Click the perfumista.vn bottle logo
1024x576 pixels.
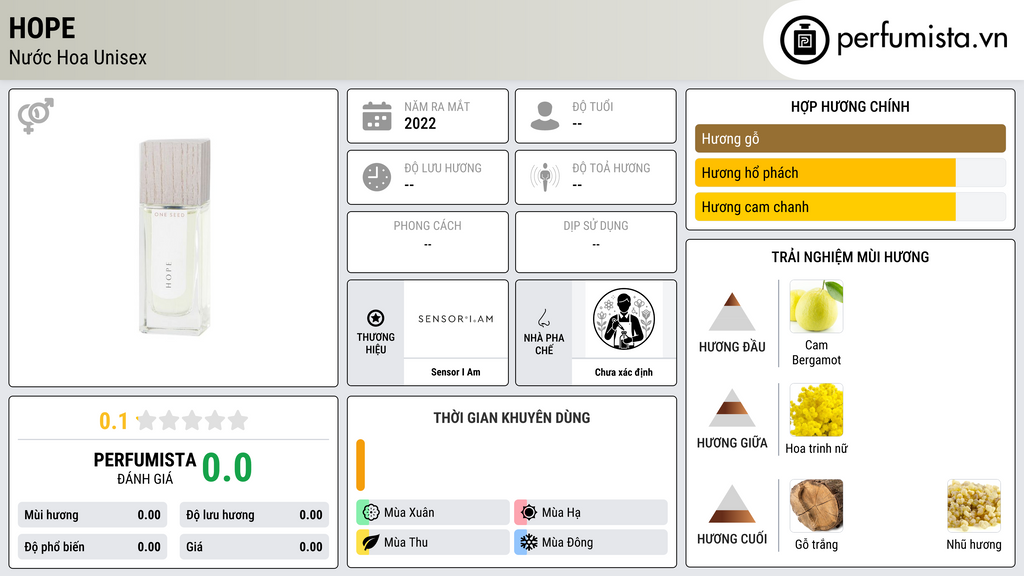[x=804, y=40]
